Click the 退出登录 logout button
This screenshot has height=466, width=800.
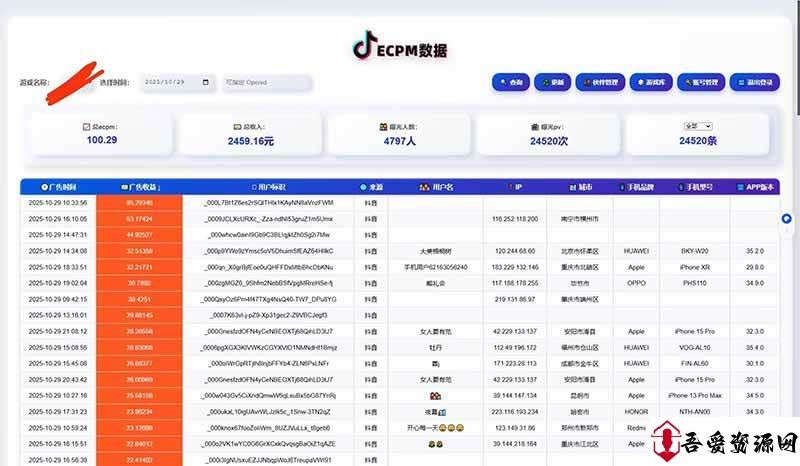pos(753,83)
